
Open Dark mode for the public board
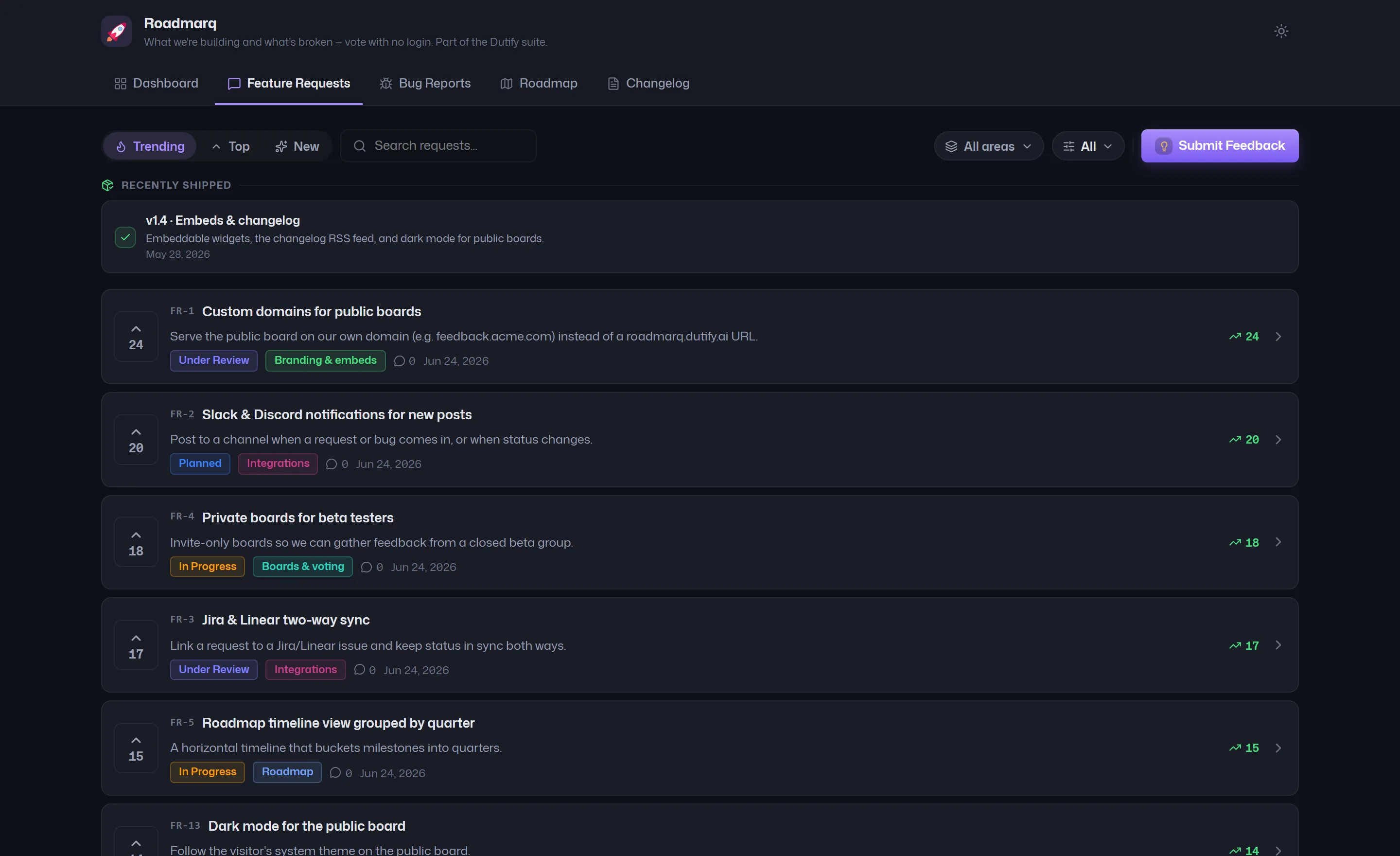pyautogui.click(x=307, y=826)
